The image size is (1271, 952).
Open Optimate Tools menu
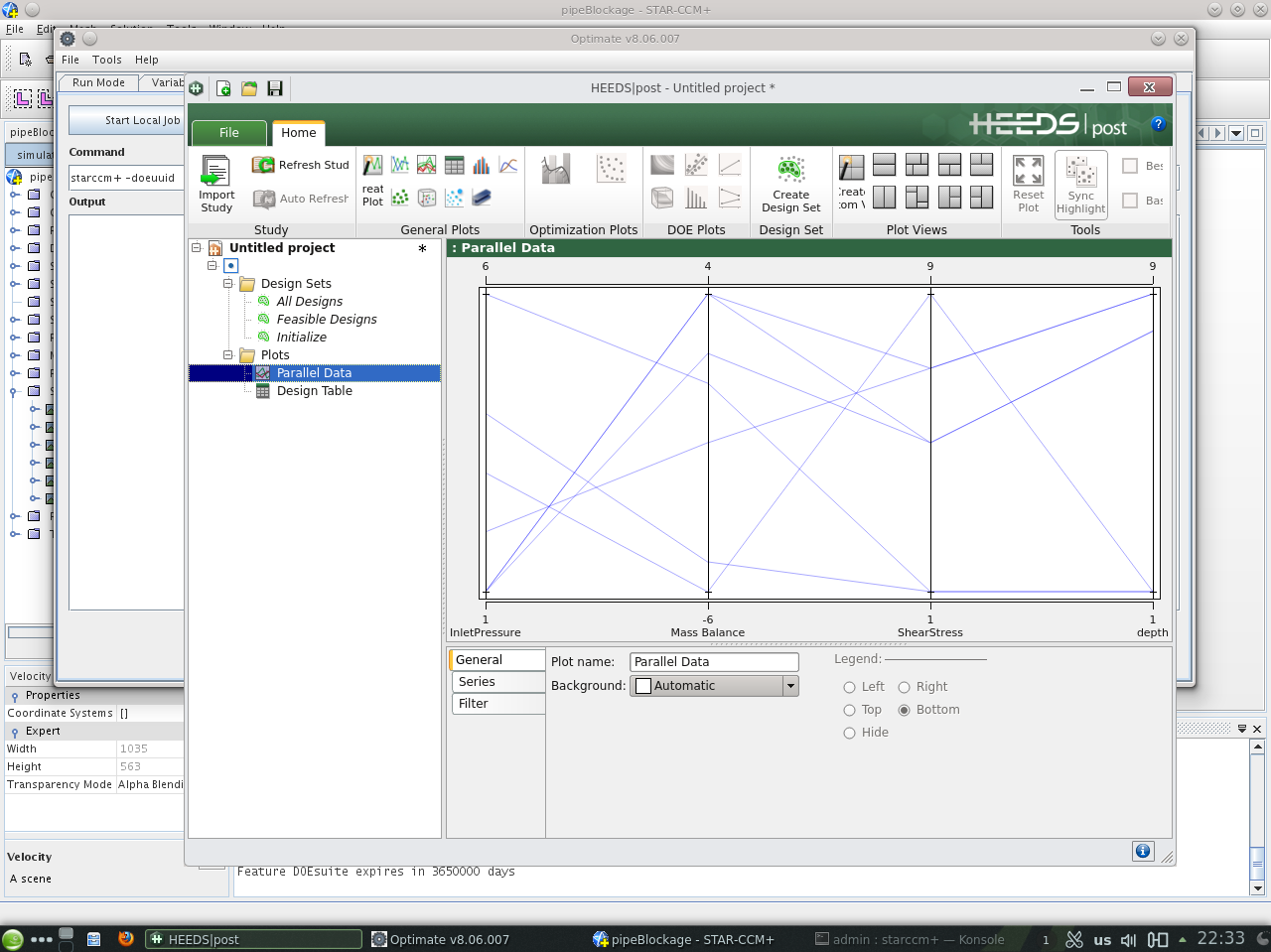coord(107,60)
